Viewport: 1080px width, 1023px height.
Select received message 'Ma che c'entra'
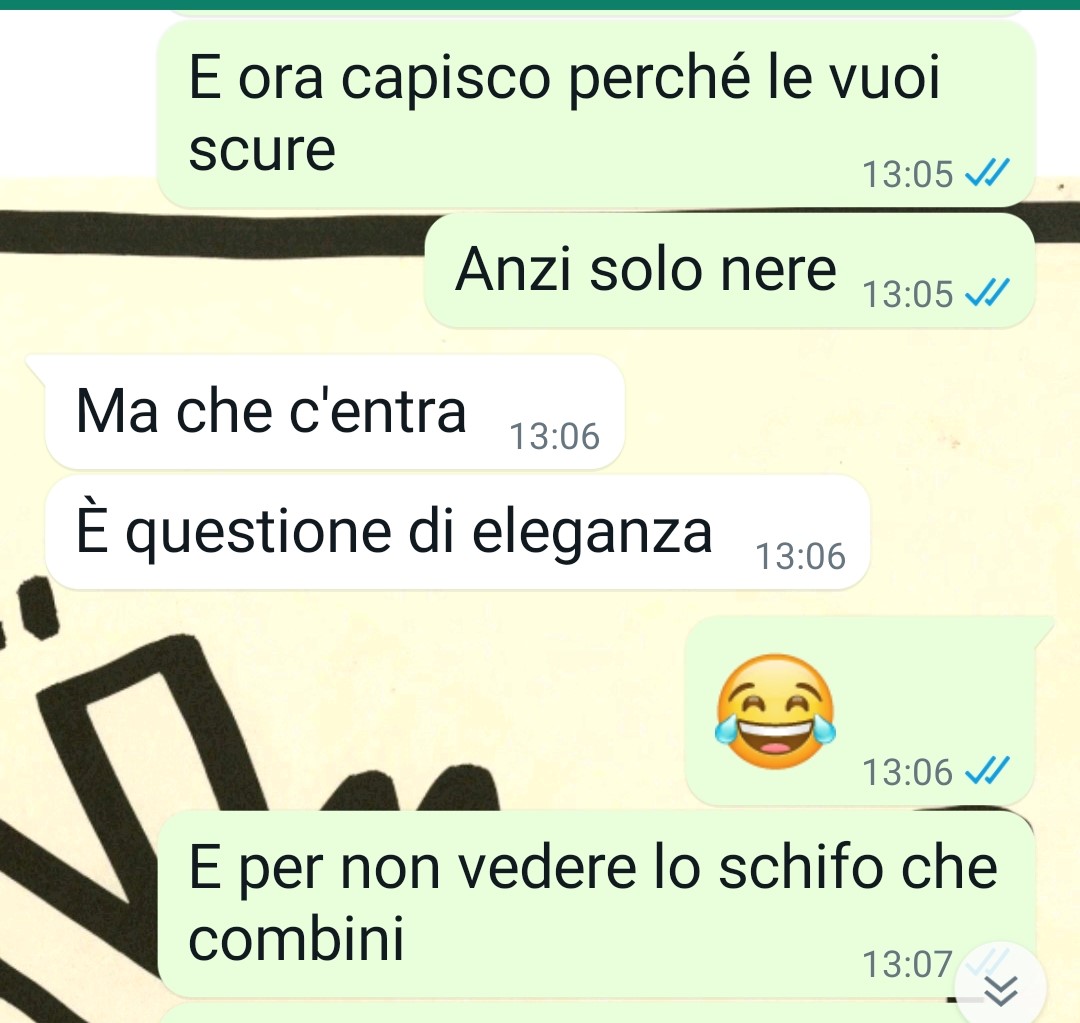pos(335,413)
